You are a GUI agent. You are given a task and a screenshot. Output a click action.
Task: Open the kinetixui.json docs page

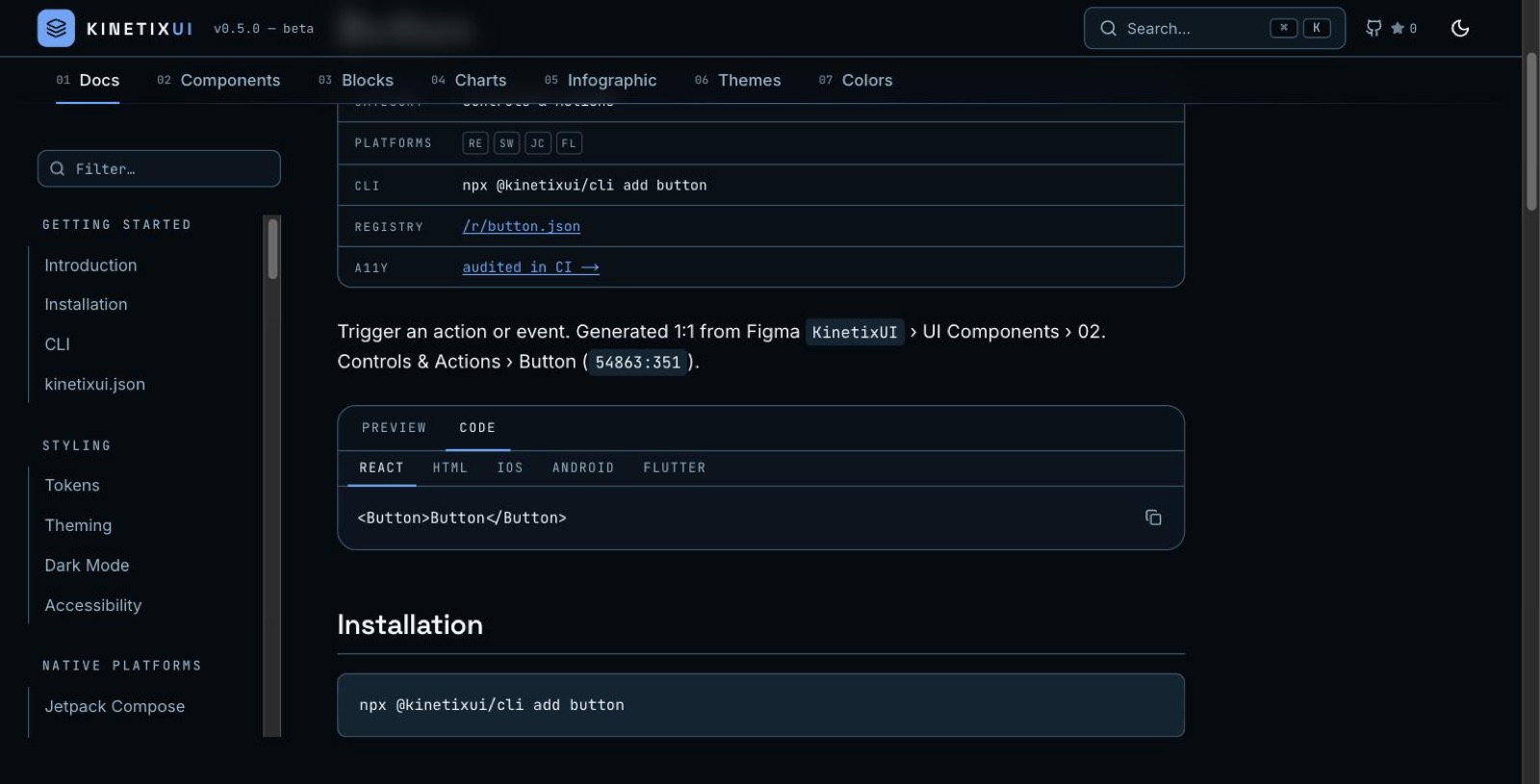[94, 385]
